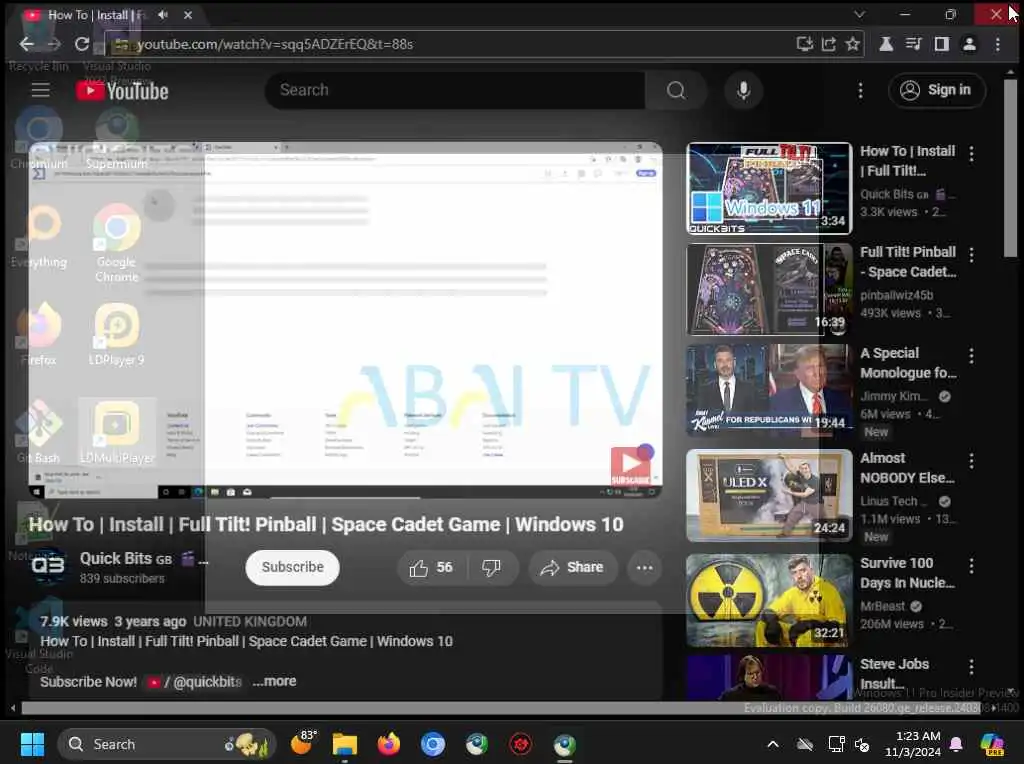This screenshot has height=764, width=1024.
Task: Click the install/cast icon in address bar
Action: click(x=805, y=44)
